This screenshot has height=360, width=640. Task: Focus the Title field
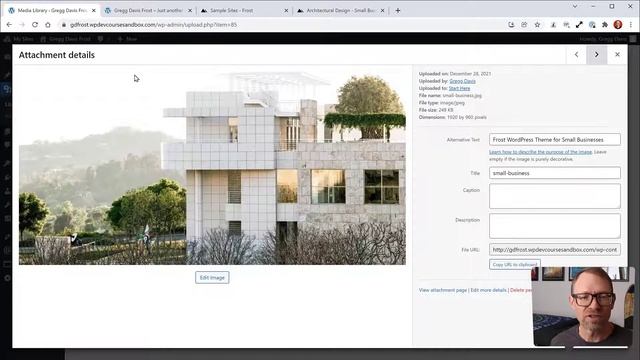click(x=555, y=173)
